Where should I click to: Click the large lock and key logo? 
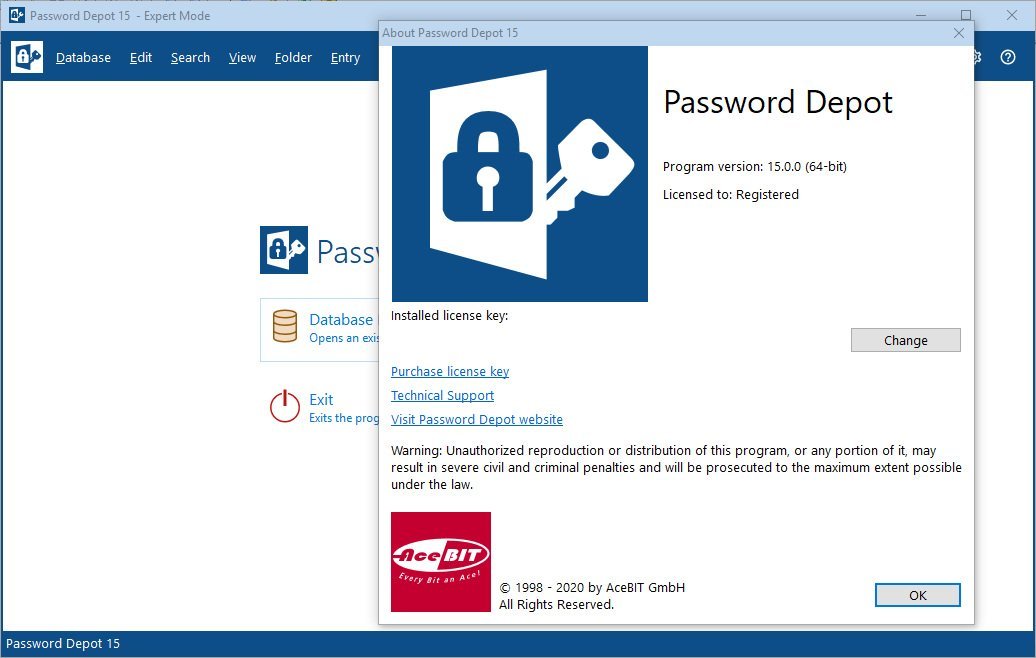[x=520, y=174]
